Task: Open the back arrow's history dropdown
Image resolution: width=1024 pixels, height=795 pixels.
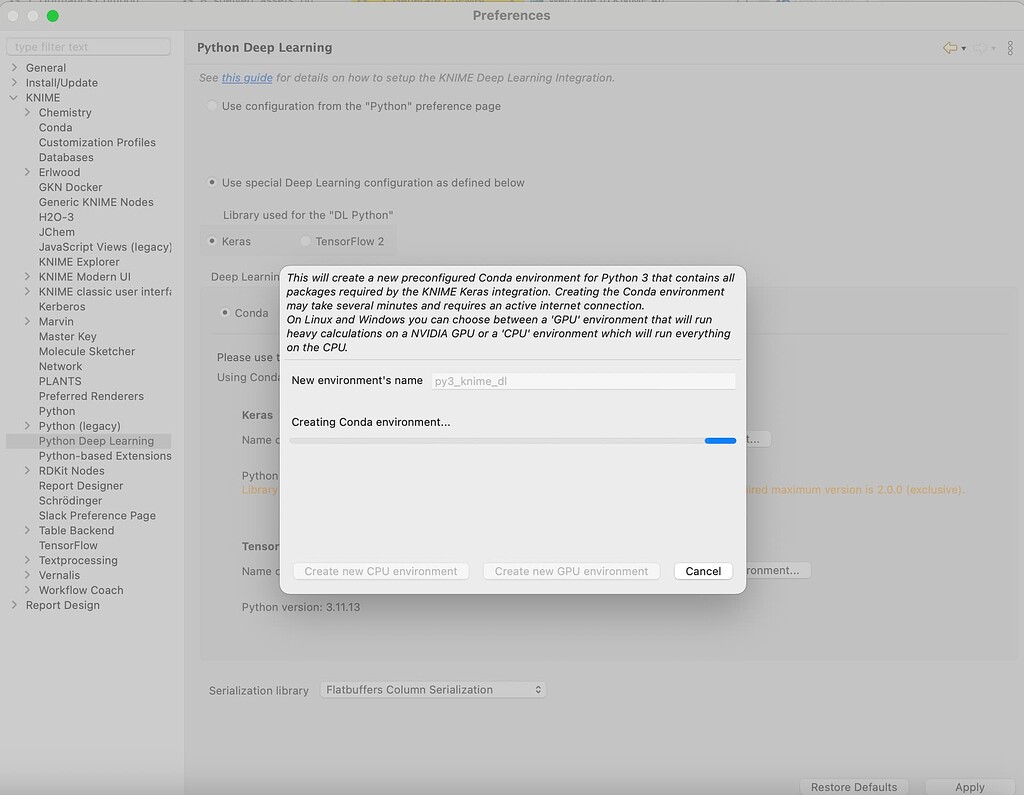Action: [963, 48]
